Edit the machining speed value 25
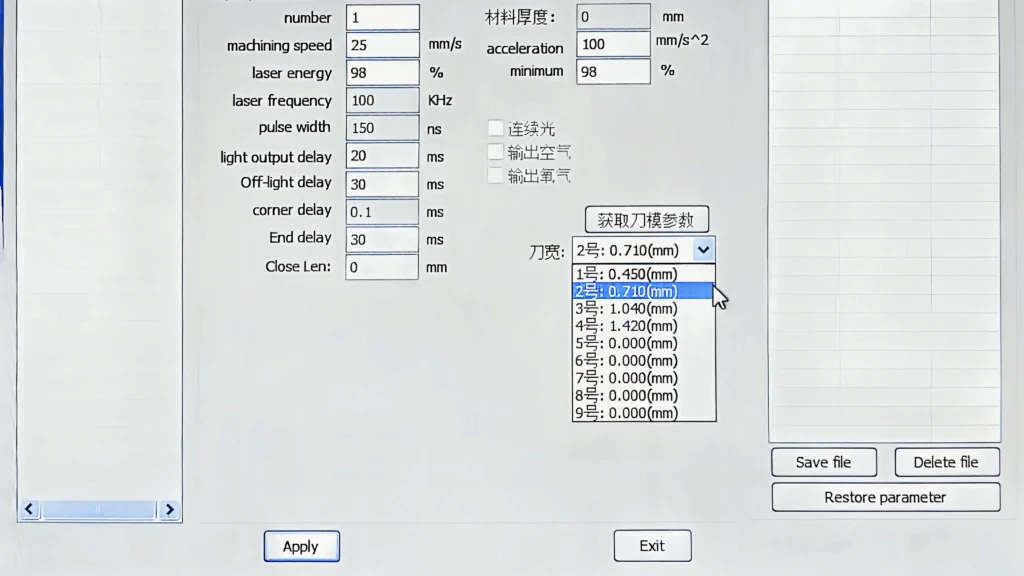The image size is (1024, 576). 382,45
